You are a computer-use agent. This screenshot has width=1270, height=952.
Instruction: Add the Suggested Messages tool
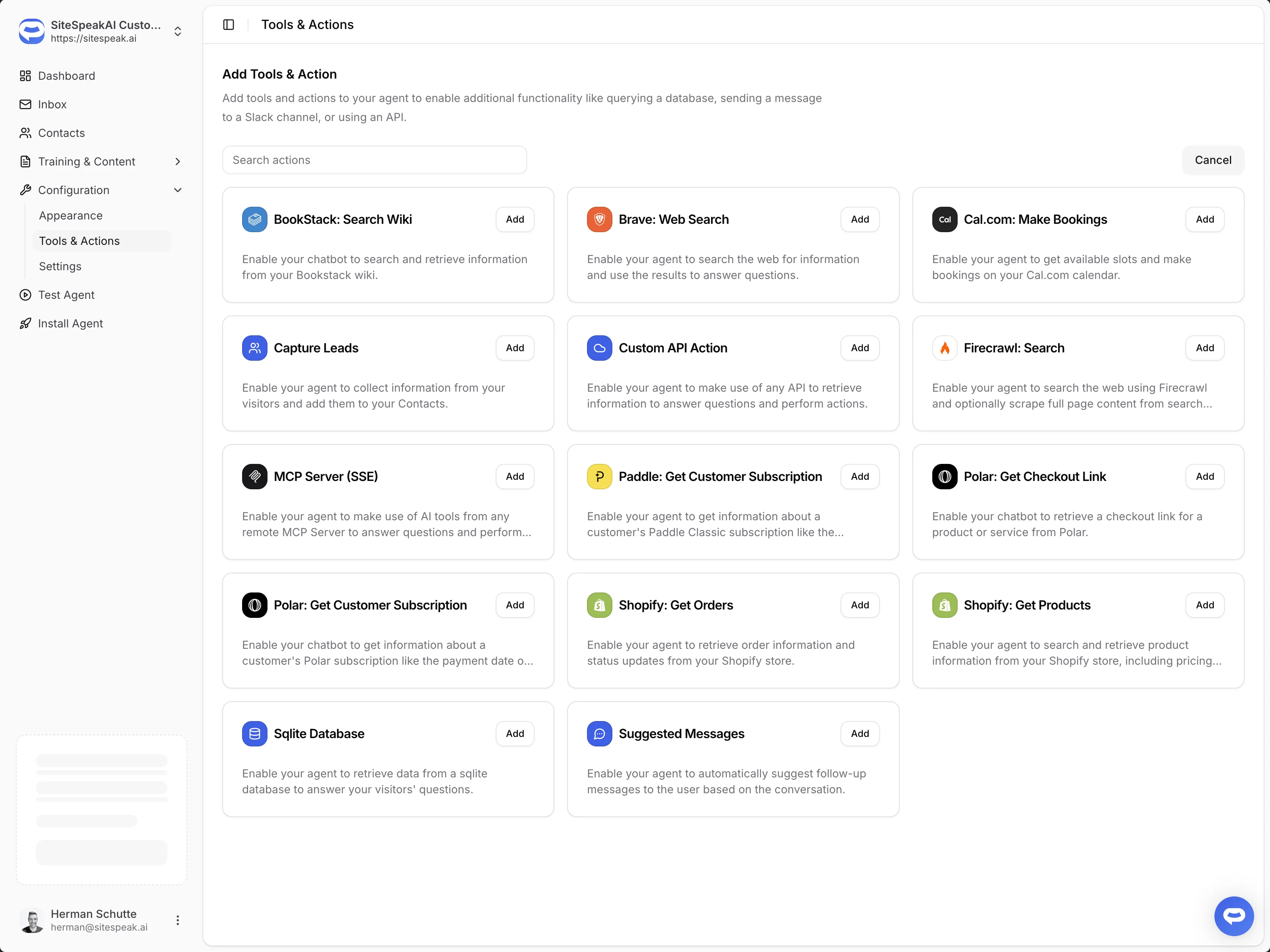[859, 733]
